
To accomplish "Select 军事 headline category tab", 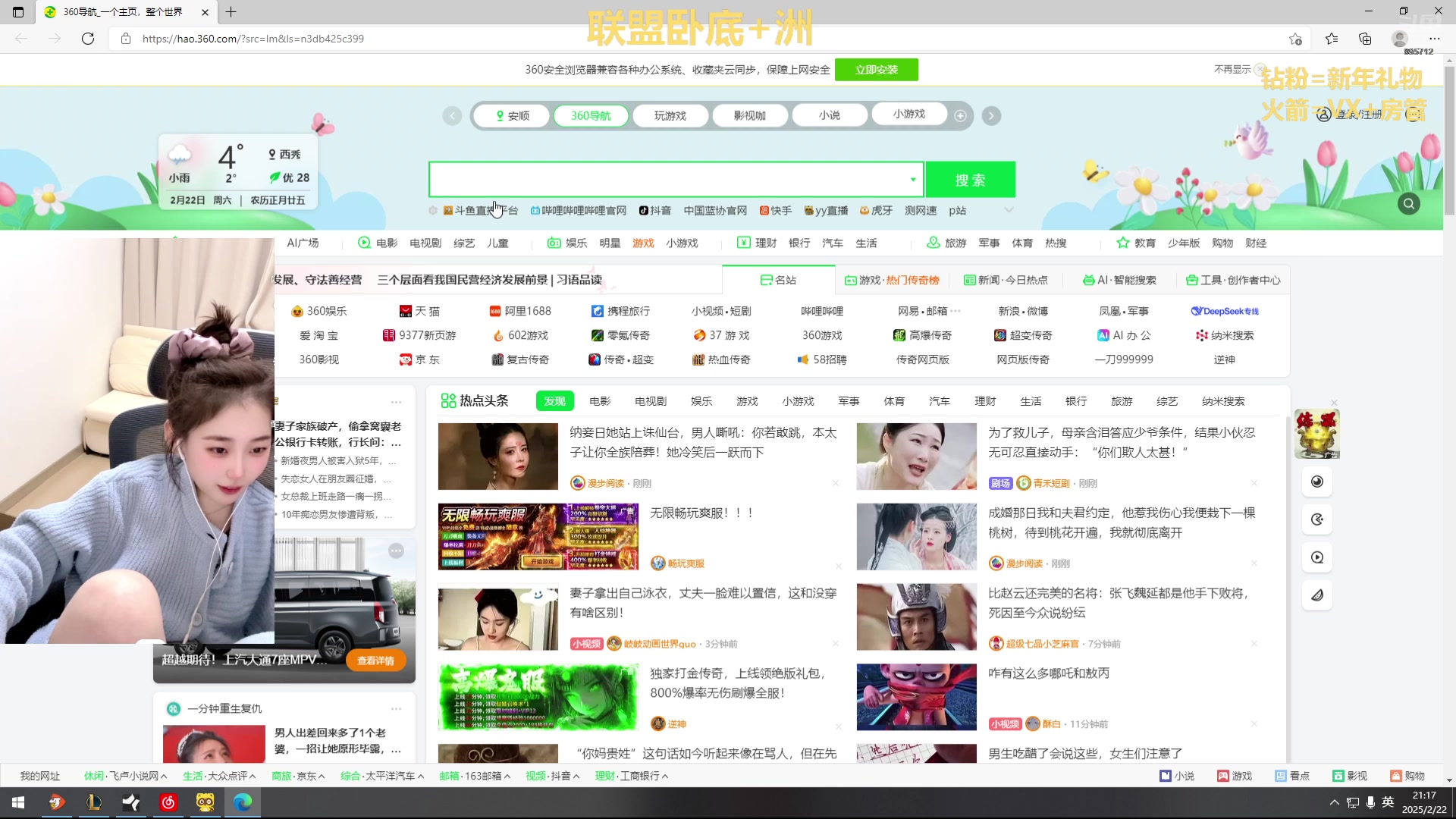I will click(x=849, y=402).
